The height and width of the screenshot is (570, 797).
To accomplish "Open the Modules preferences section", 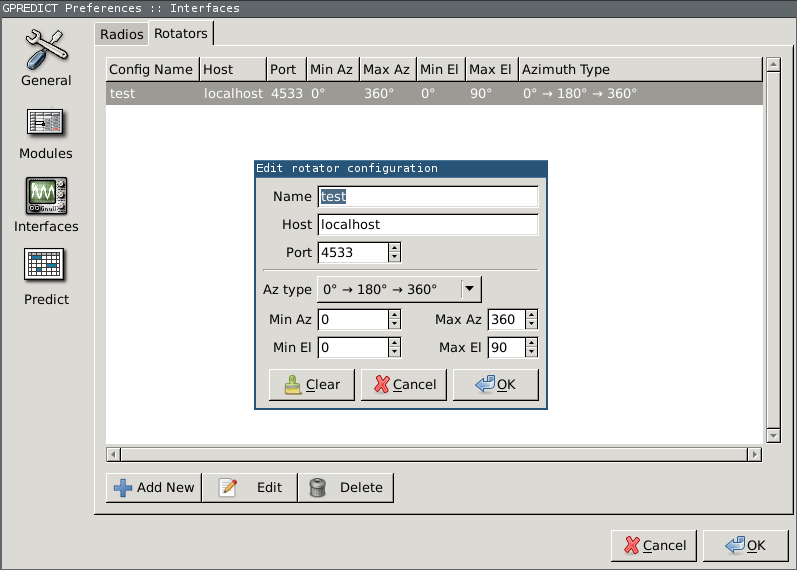I will [x=46, y=132].
